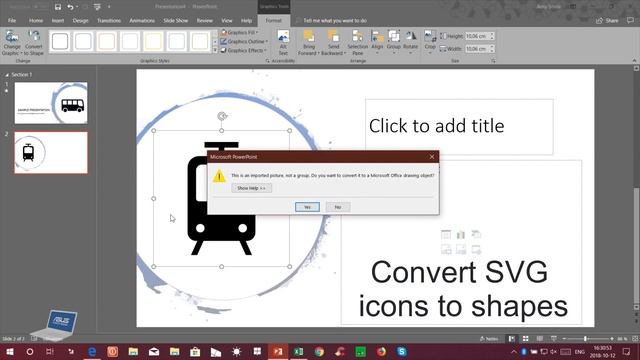
Task: Select the slide 2 thumbnail with the tram
Action: 51,153
